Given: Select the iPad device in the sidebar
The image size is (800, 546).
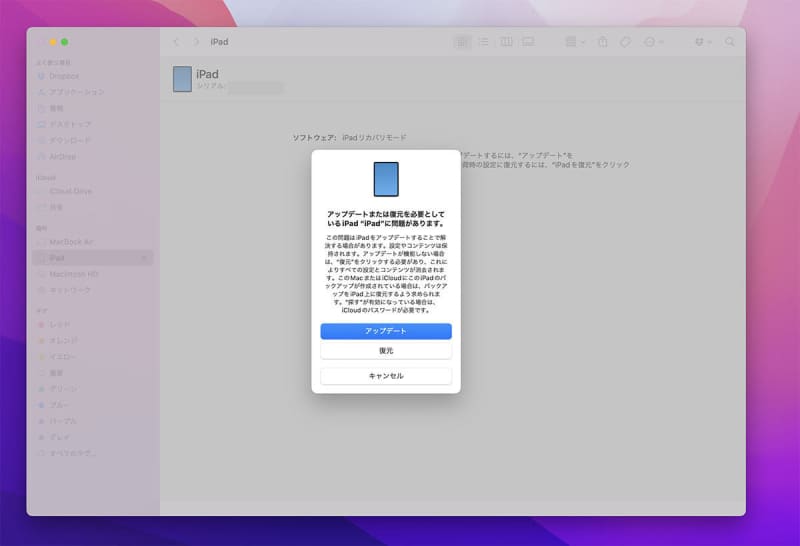Looking at the screenshot, I should click(92, 258).
